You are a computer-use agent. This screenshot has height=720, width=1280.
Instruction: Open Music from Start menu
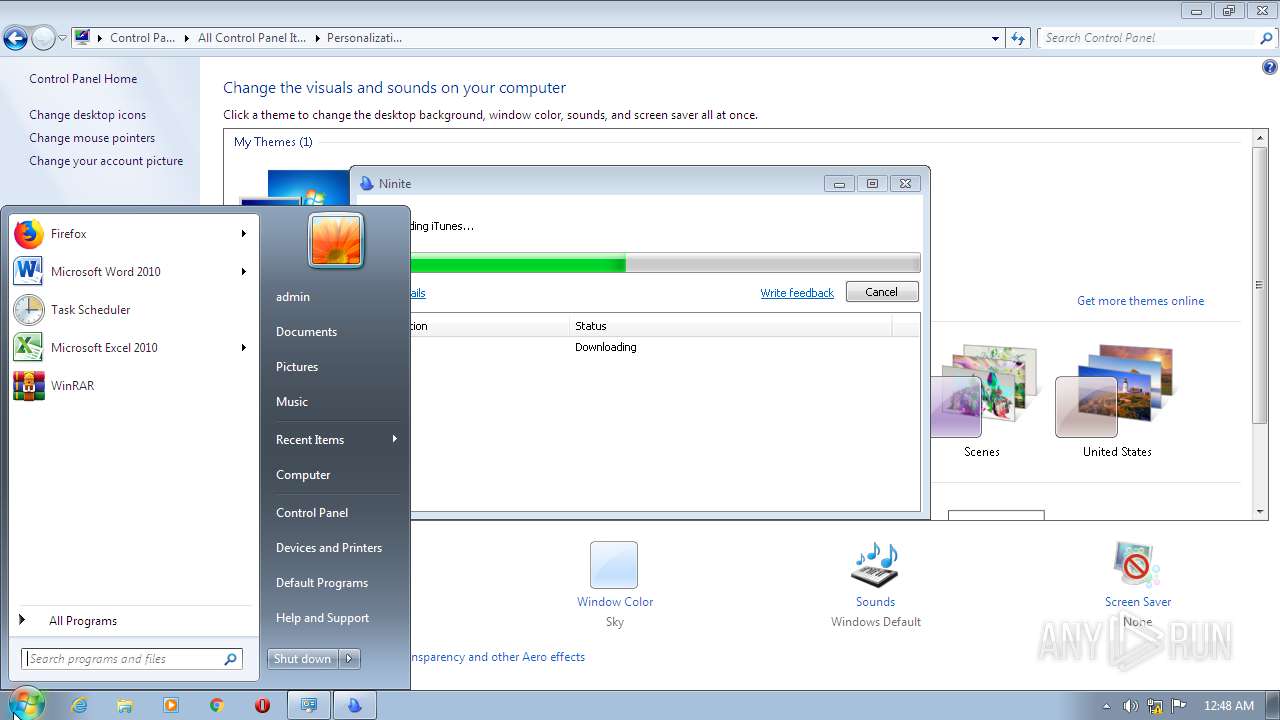[x=292, y=402]
